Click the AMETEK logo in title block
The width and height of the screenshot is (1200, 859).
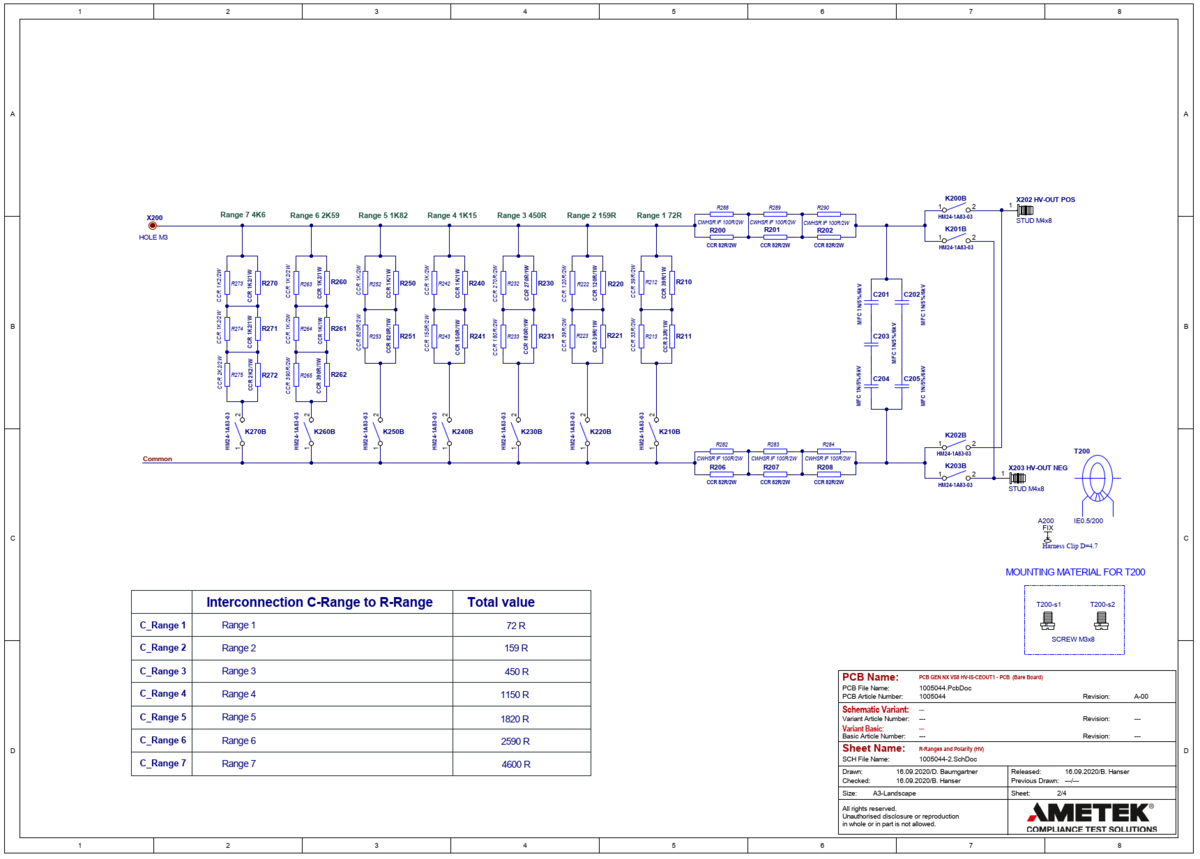(x=1089, y=811)
